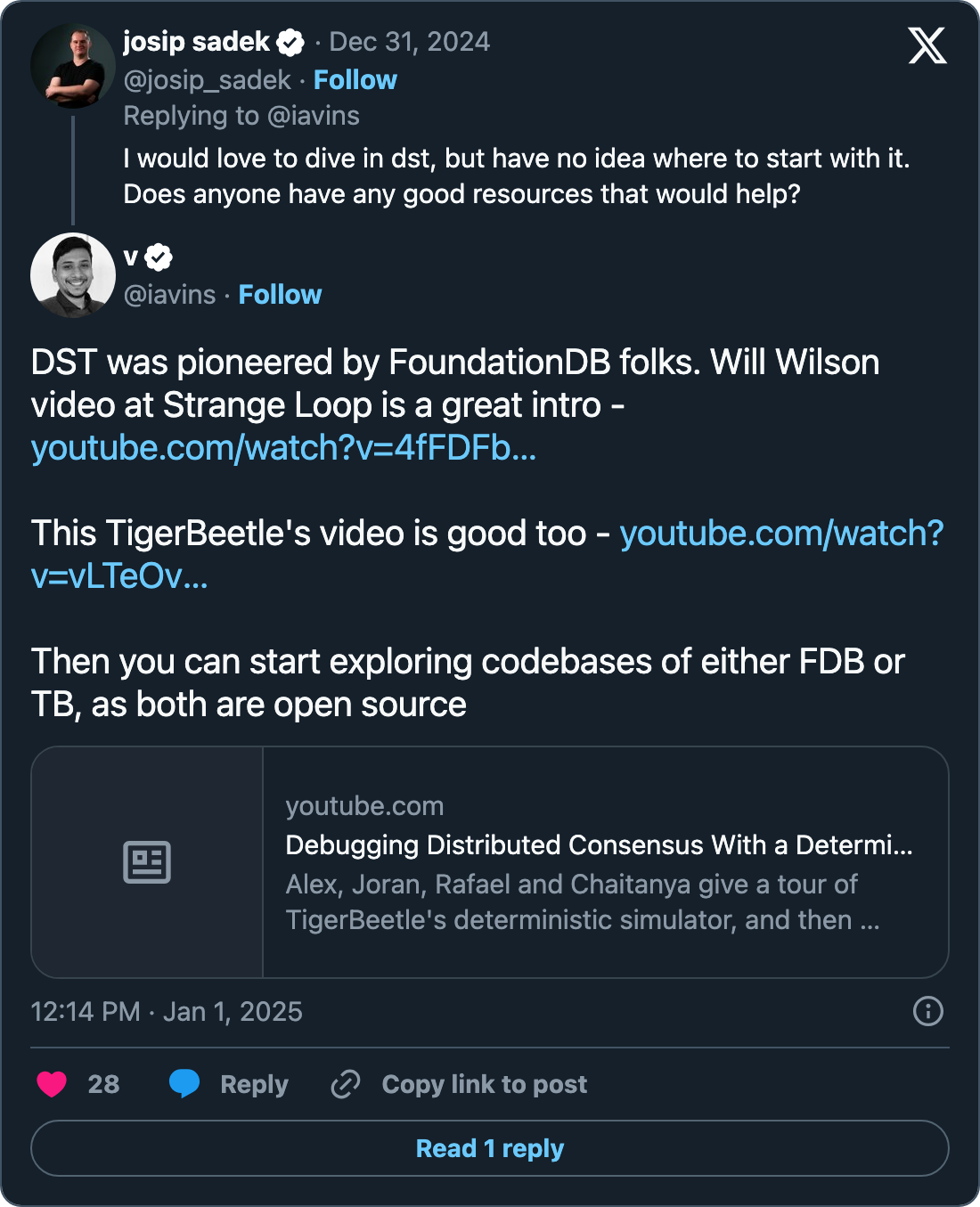Screen dimensions: 980x1207
Task: Click the Debugging Distributed Consensus card title
Action: point(599,844)
